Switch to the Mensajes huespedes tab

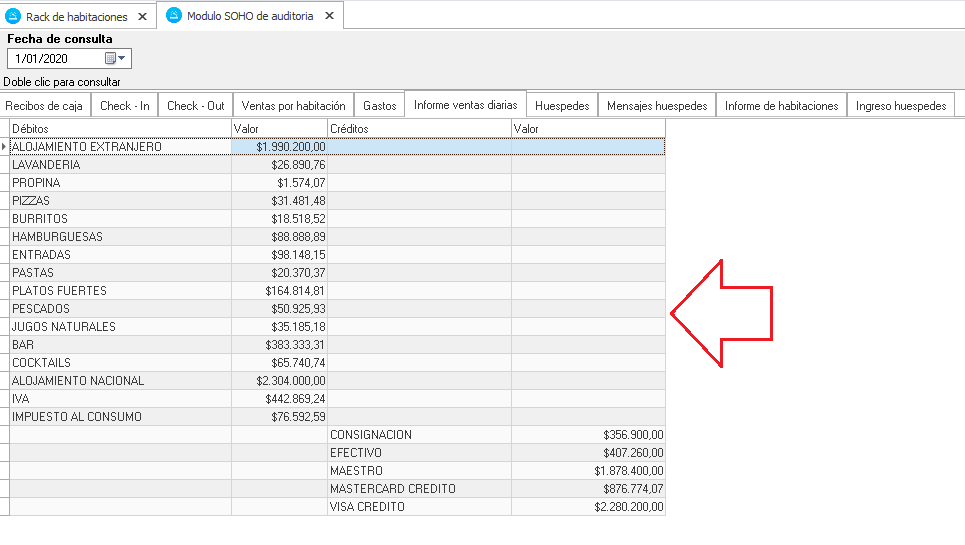pos(657,105)
